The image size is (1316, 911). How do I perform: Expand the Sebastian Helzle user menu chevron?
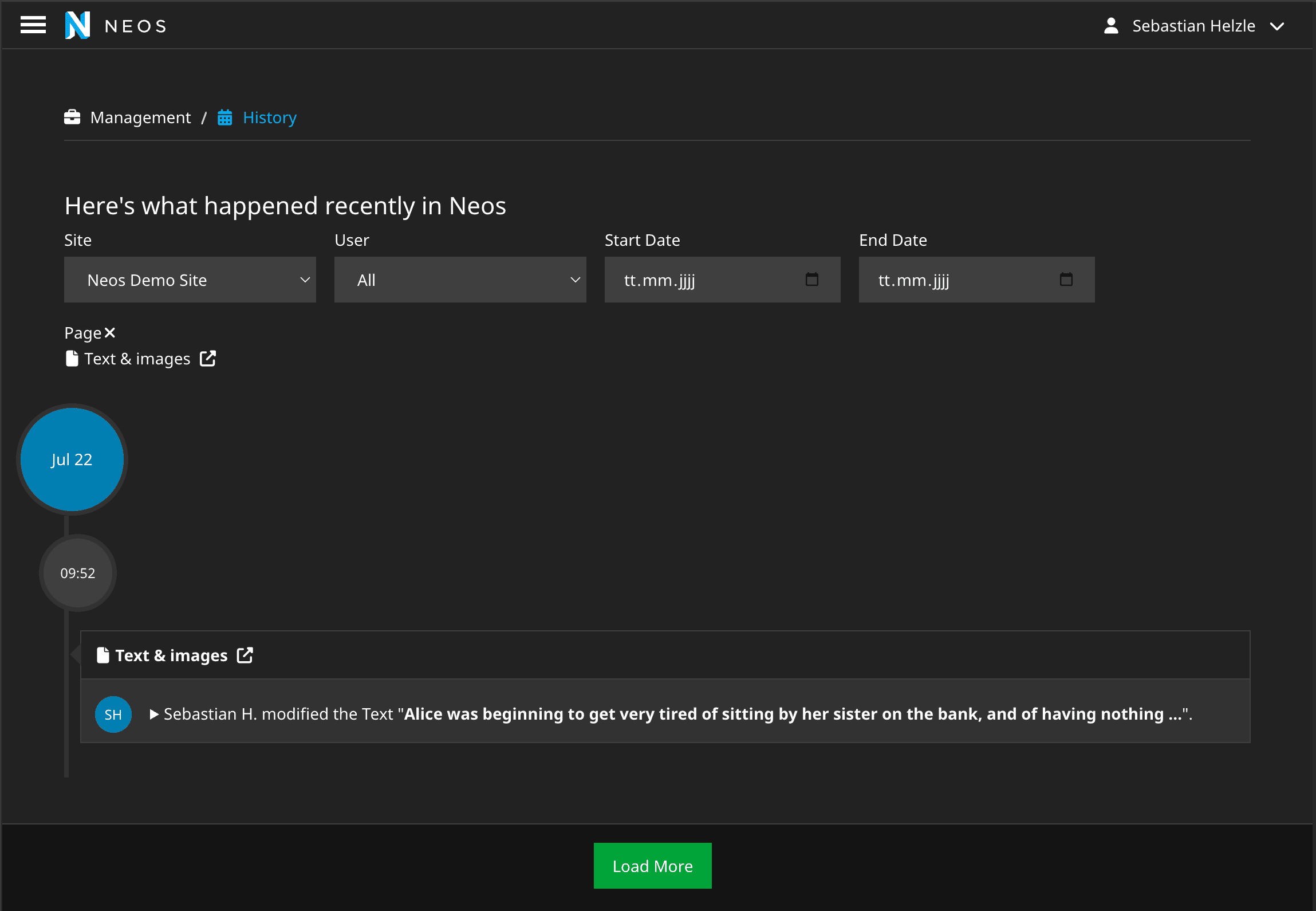pos(1276,26)
